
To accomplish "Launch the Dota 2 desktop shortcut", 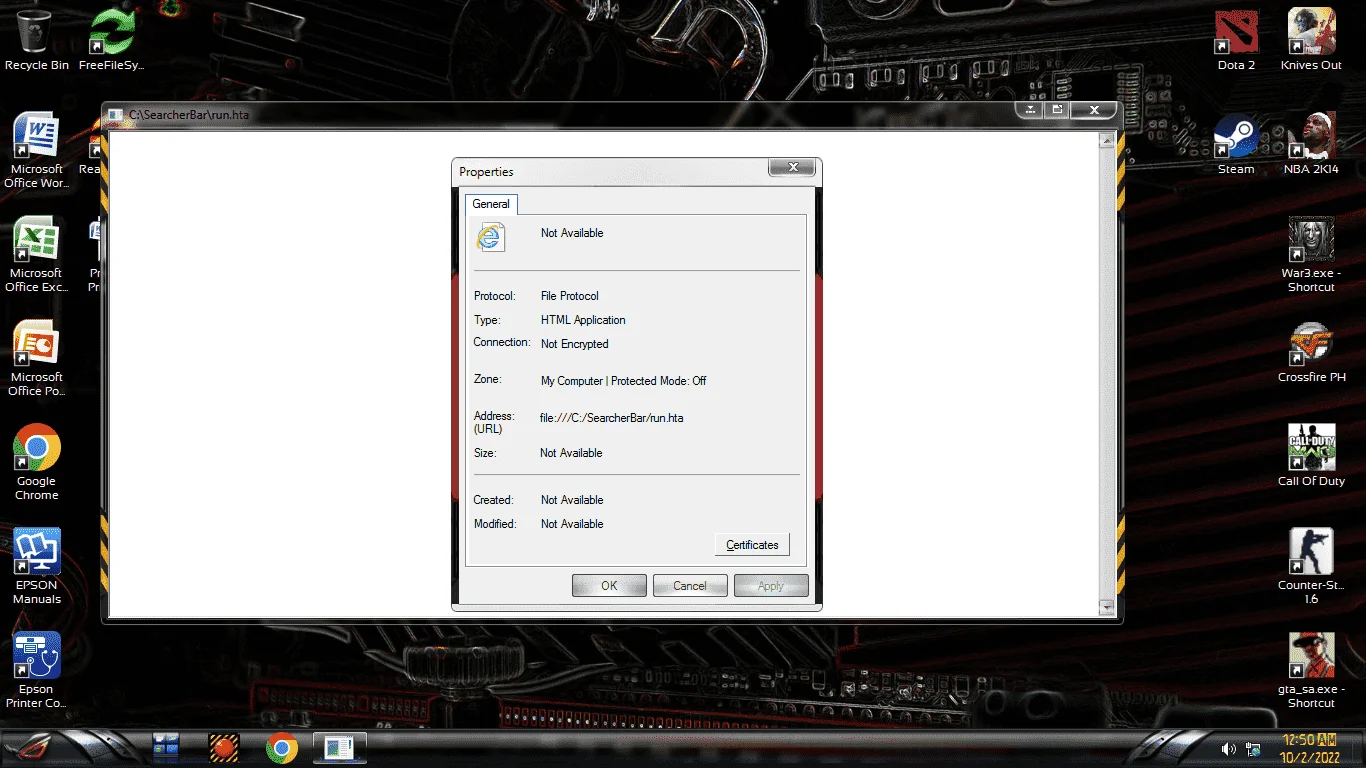I will [1236, 40].
